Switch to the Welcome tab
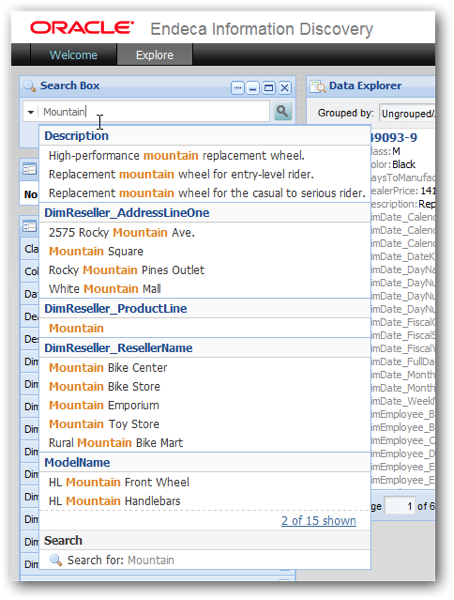The image size is (454, 600). 73,55
